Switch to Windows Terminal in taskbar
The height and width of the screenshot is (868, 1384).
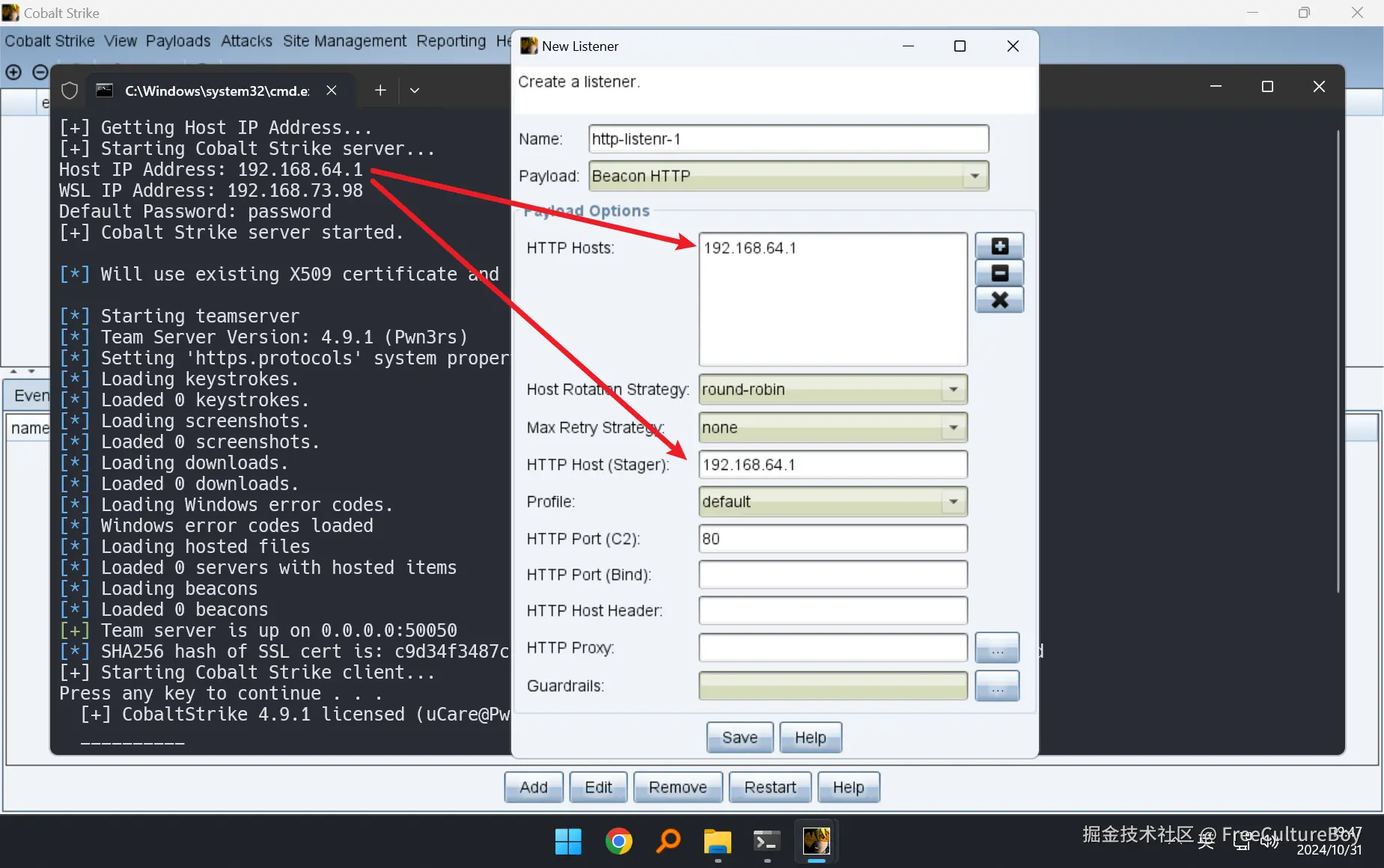click(766, 842)
